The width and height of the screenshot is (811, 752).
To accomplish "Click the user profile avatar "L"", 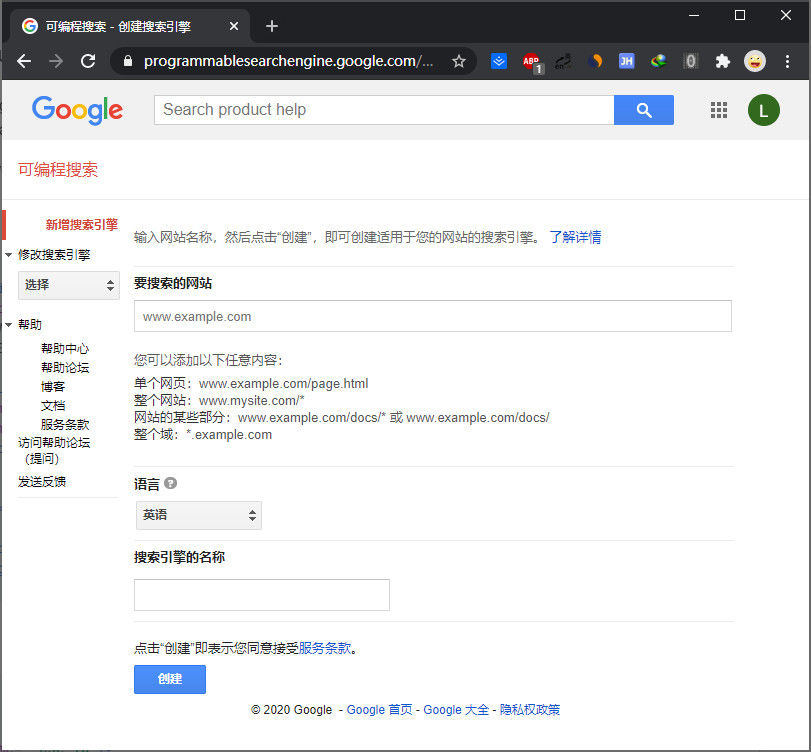I will coord(763,110).
